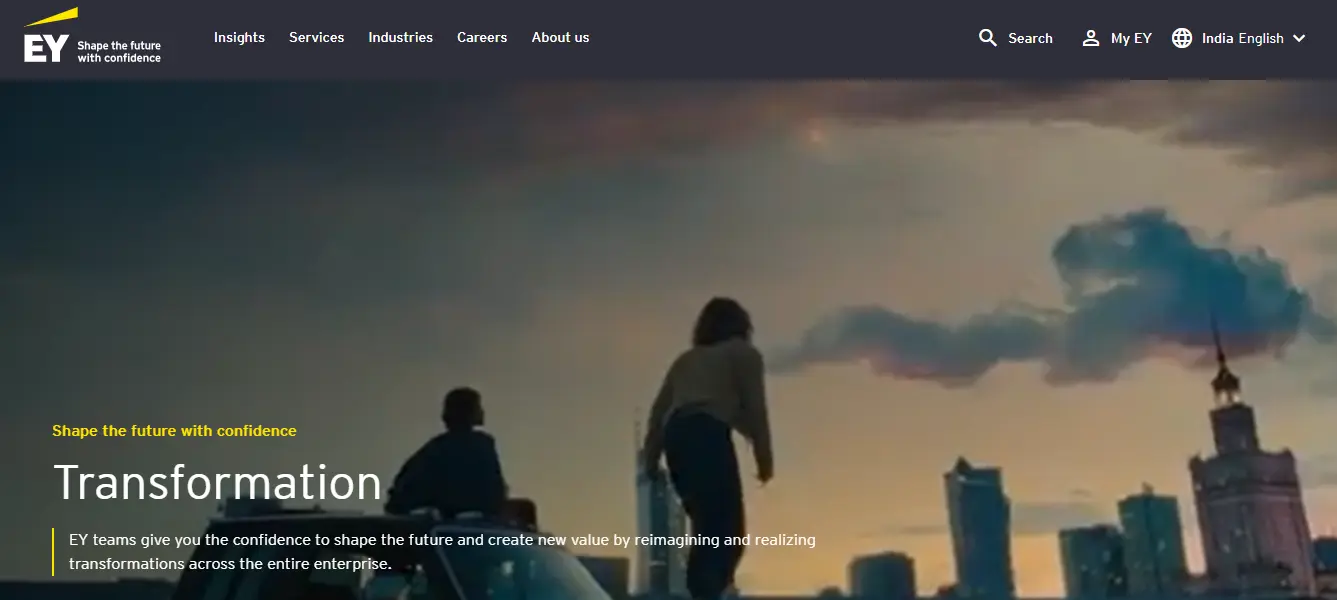Viewport: 1337px width, 600px height.
Task: Open the Insights menu
Action: pos(239,37)
